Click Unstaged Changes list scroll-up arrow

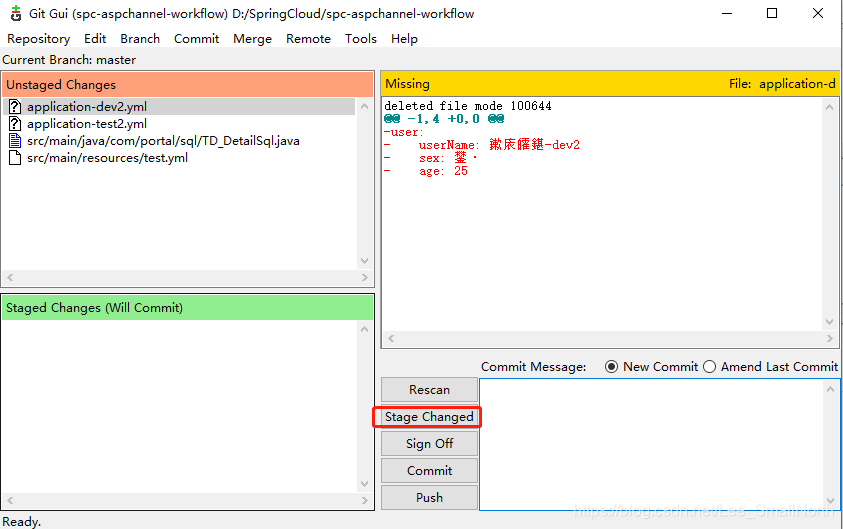click(x=365, y=106)
